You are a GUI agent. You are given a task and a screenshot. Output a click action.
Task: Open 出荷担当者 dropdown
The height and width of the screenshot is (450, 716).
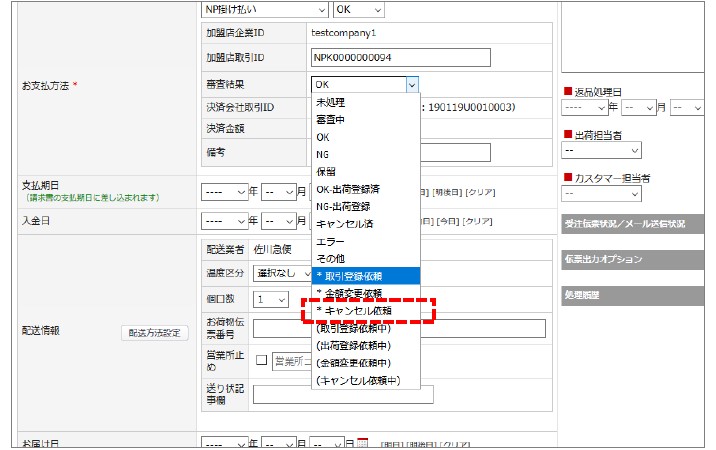click(x=601, y=150)
